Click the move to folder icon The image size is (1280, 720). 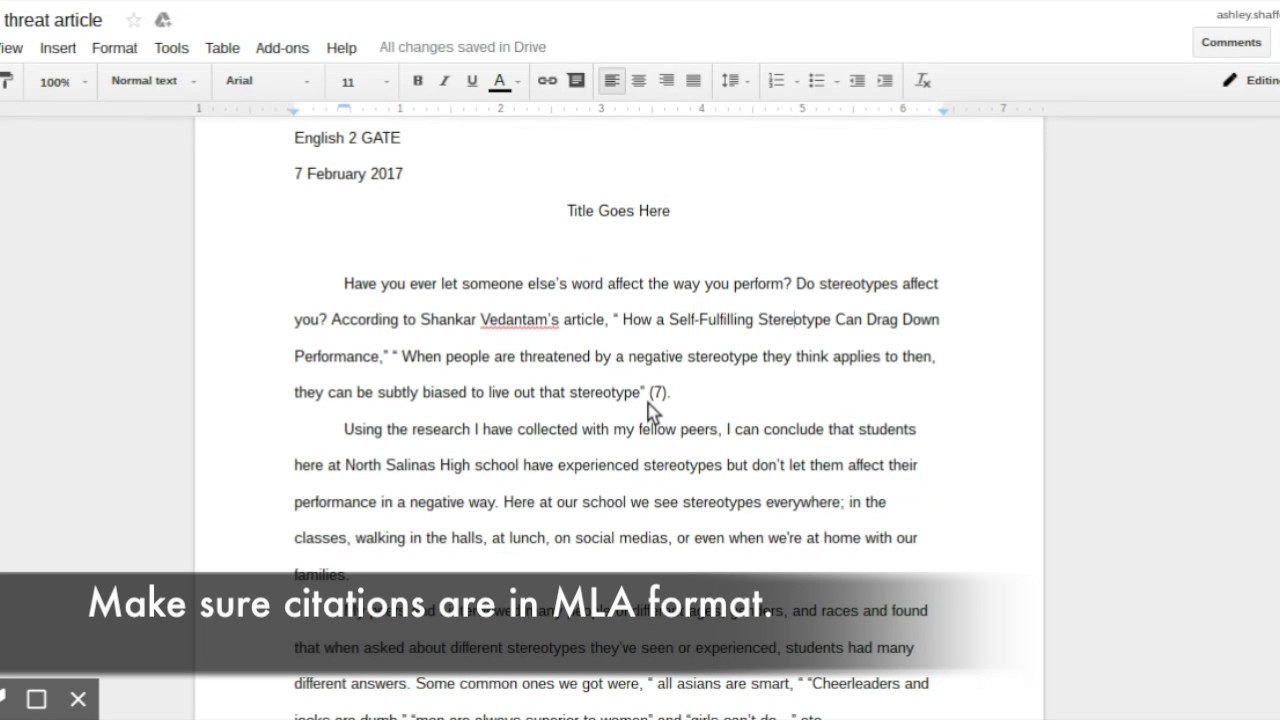[x=163, y=20]
